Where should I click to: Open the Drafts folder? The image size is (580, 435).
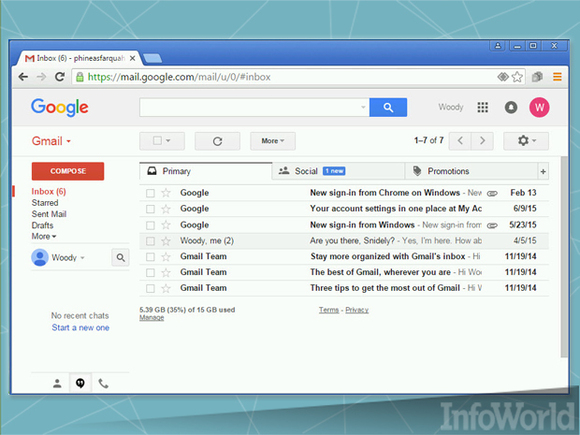[42, 225]
